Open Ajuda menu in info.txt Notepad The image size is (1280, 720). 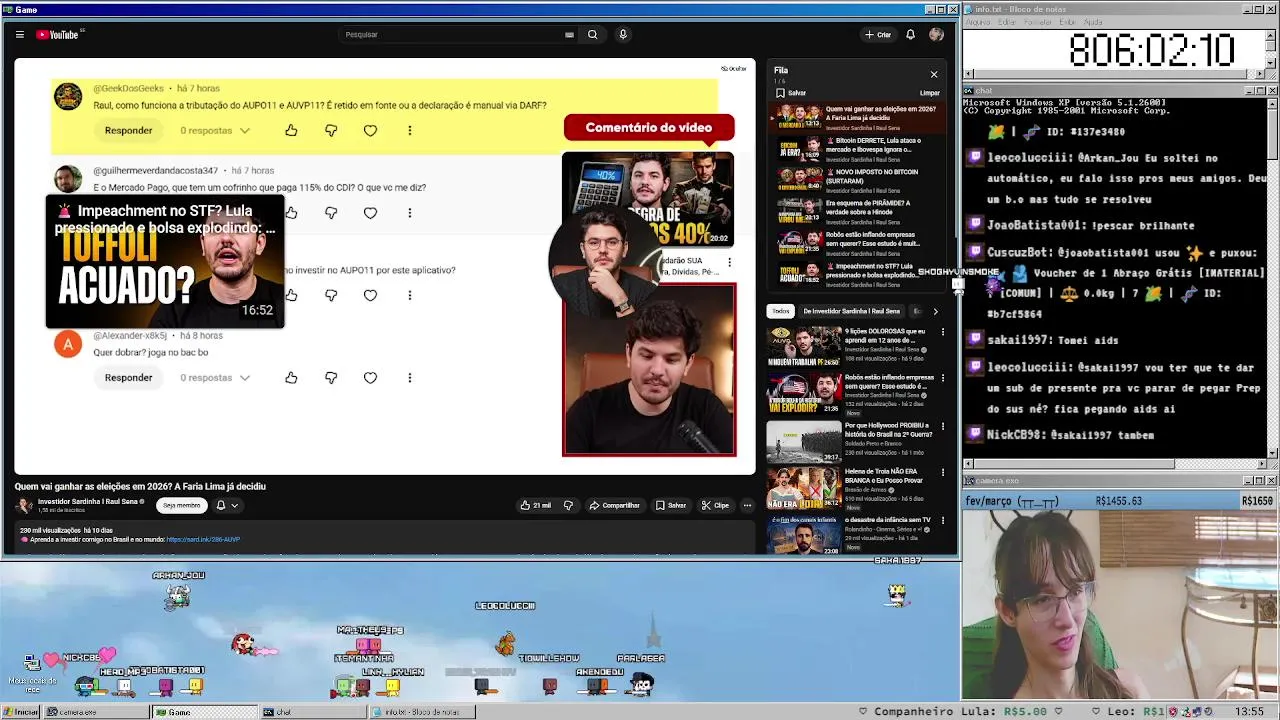[1094, 22]
